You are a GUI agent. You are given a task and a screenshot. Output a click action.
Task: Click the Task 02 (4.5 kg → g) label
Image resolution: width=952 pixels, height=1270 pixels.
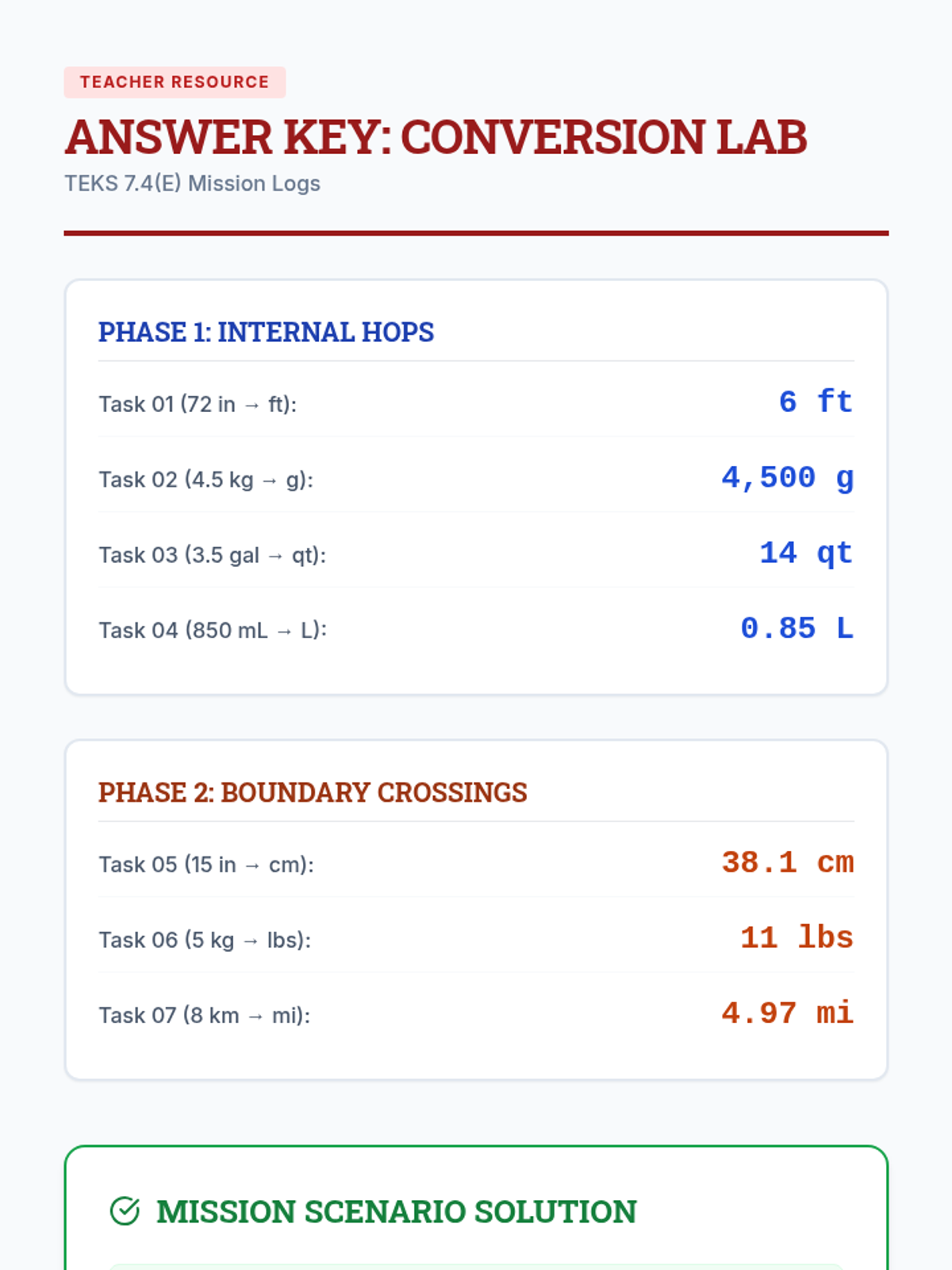click(x=205, y=479)
